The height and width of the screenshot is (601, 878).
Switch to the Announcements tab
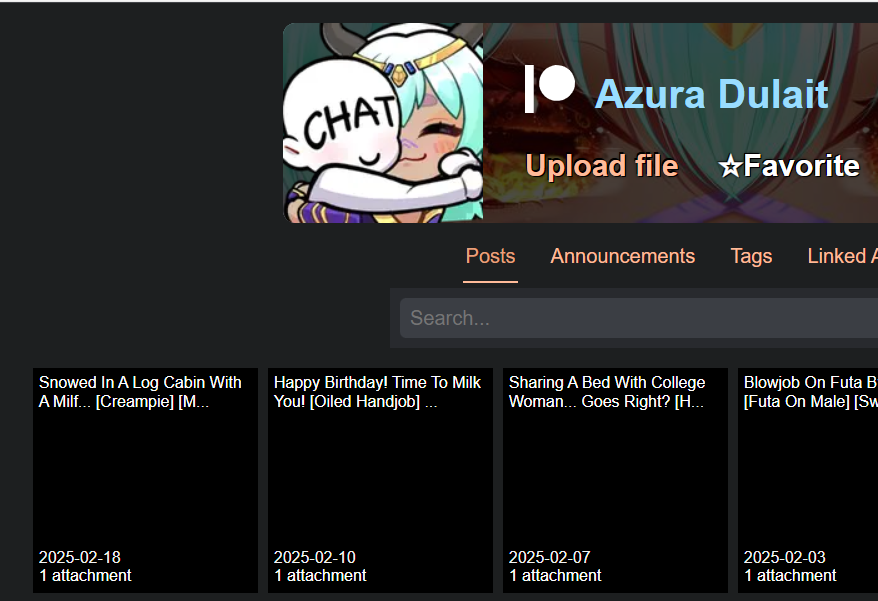pos(623,257)
